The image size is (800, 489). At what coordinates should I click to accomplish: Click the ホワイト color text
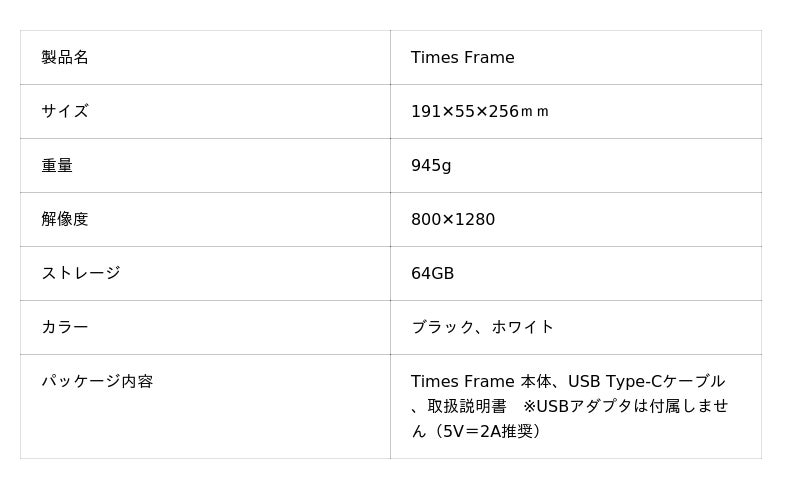pyautogui.click(x=522, y=328)
